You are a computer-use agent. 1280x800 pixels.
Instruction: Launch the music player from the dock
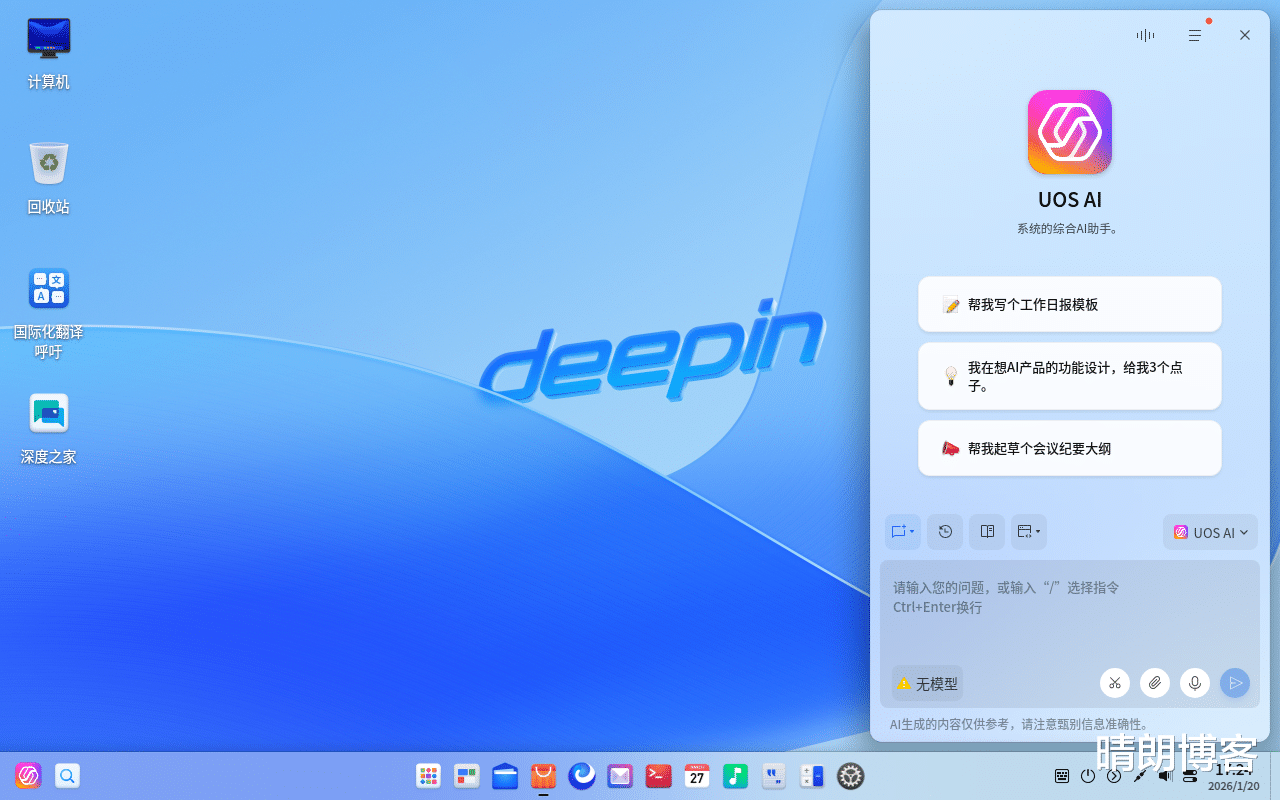click(735, 775)
